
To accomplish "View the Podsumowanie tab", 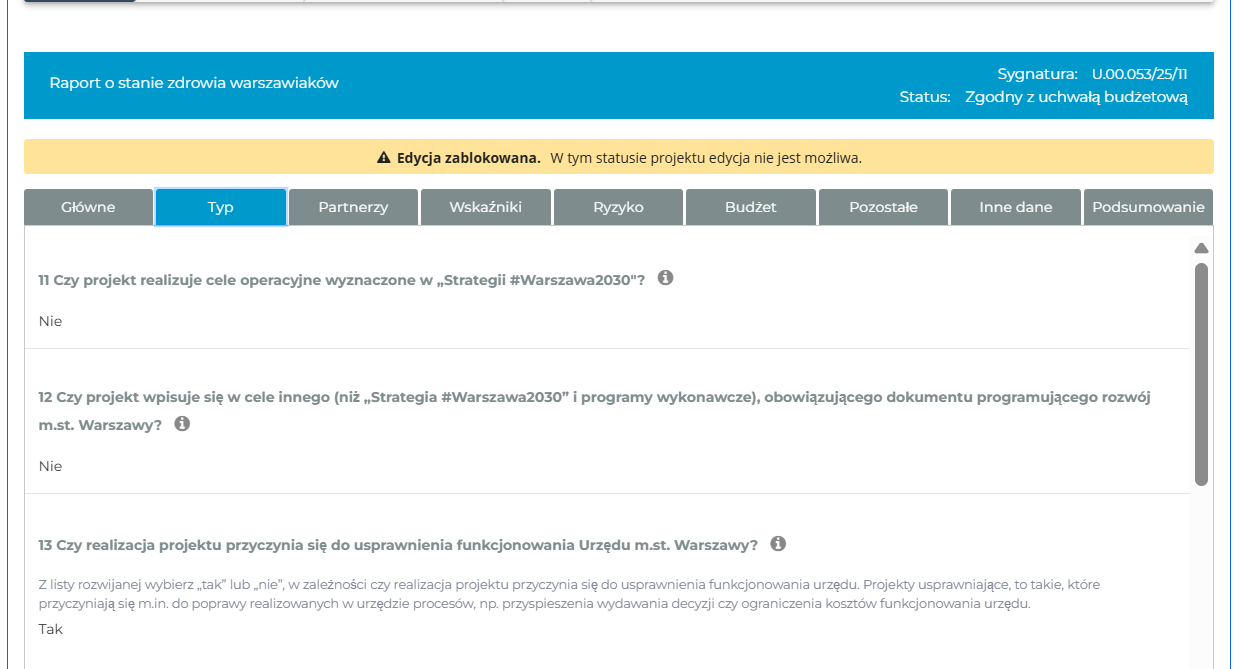I will [x=1148, y=207].
